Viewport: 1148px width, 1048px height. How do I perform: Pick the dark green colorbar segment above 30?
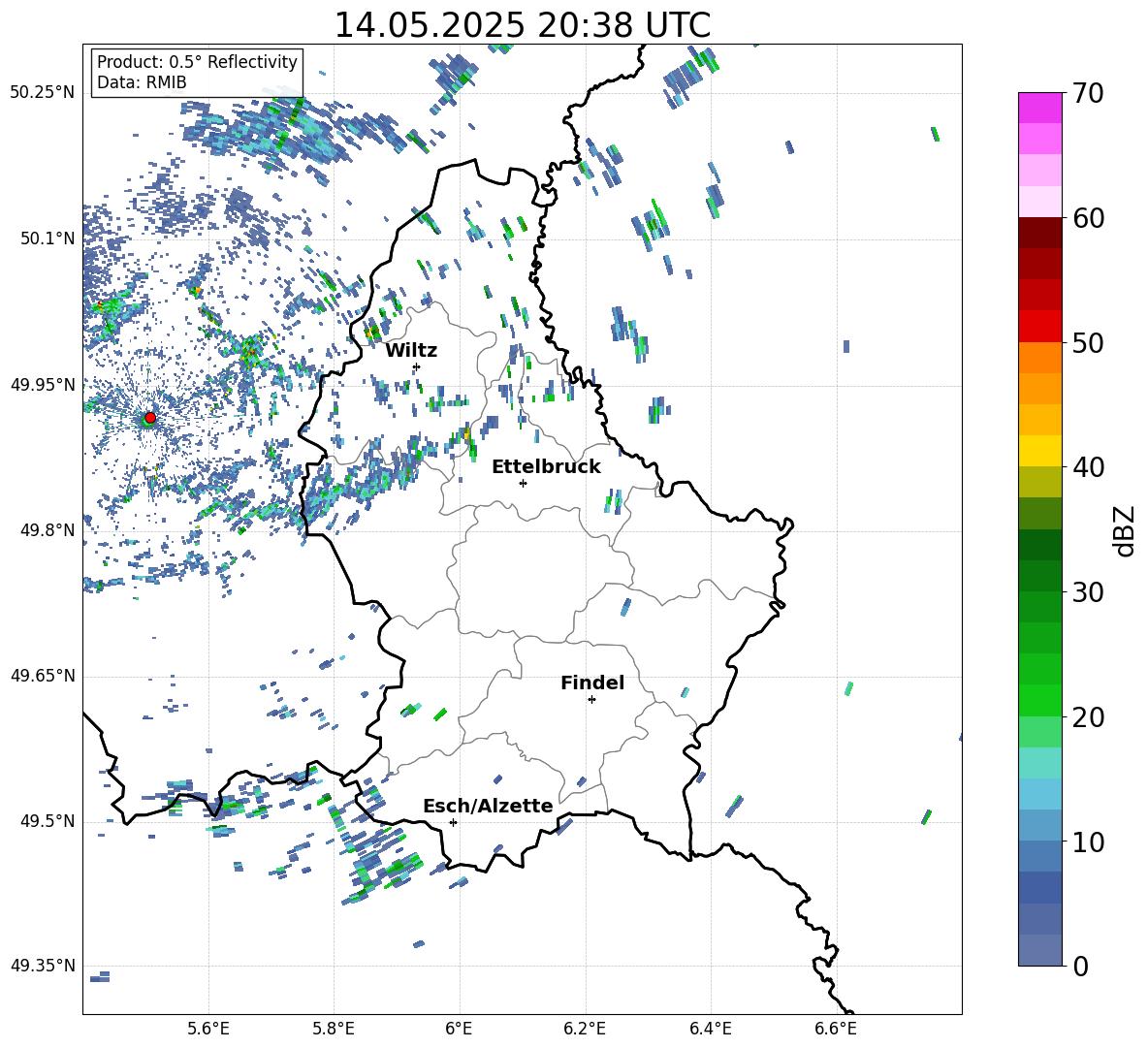click(x=1040, y=576)
